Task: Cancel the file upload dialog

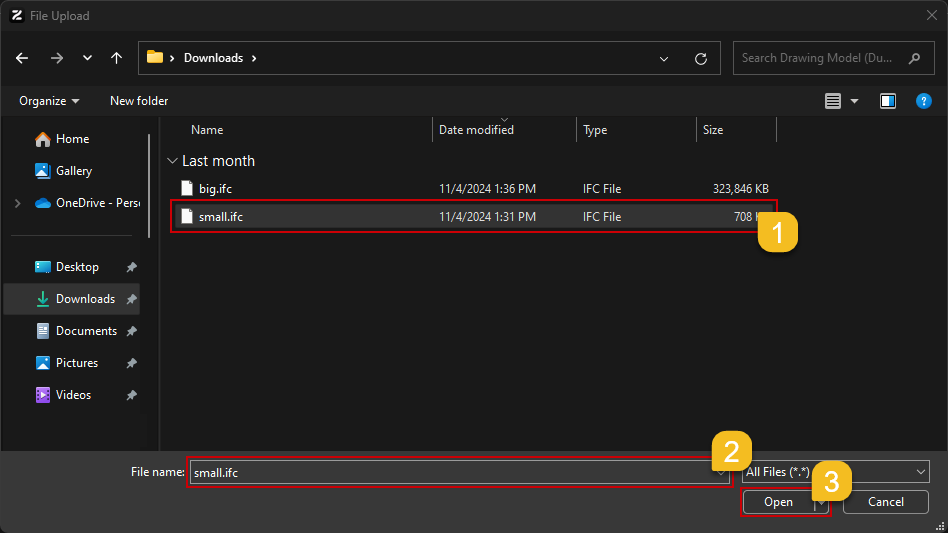Action: click(886, 502)
